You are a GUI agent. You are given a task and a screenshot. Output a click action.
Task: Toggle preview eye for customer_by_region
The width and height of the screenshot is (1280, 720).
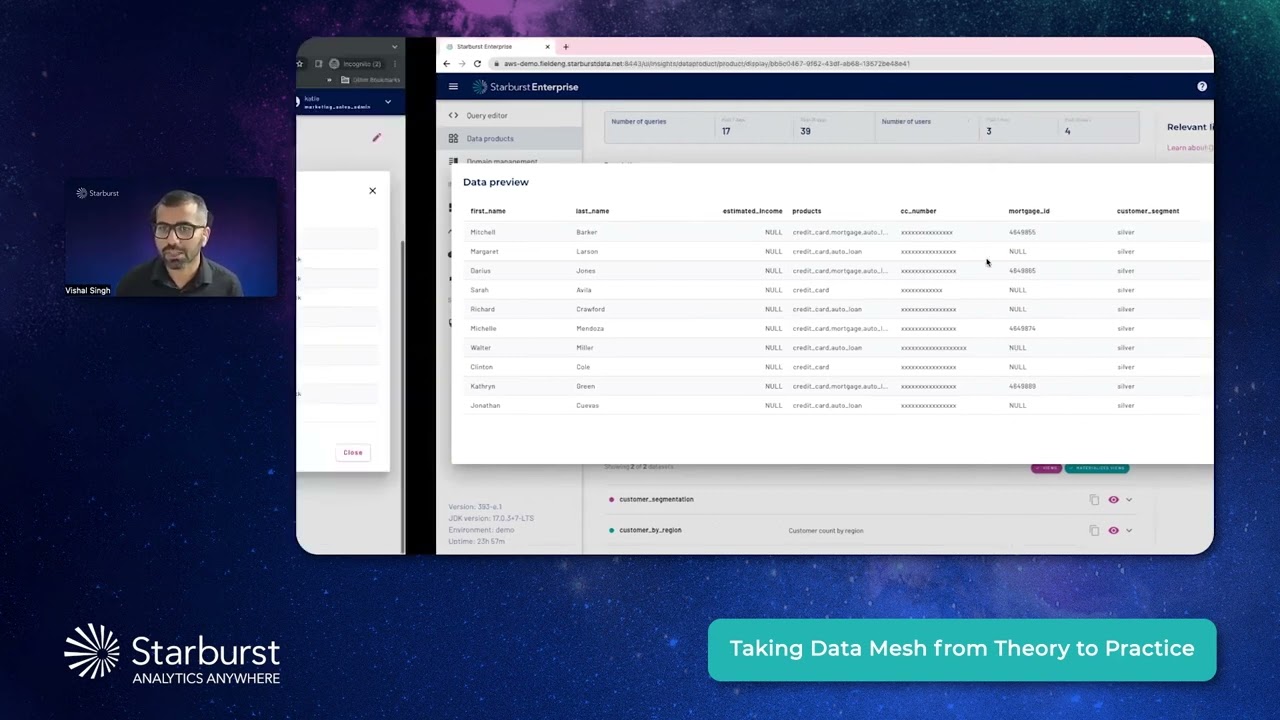(x=1113, y=530)
